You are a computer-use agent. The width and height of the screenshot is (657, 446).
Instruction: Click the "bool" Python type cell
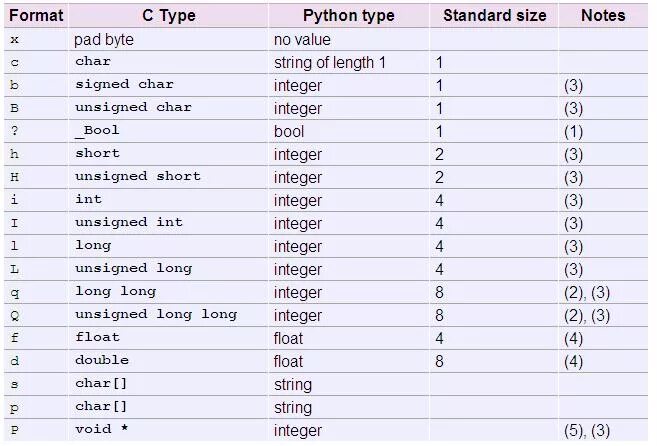pyautogui.click(x=289, y=132)
